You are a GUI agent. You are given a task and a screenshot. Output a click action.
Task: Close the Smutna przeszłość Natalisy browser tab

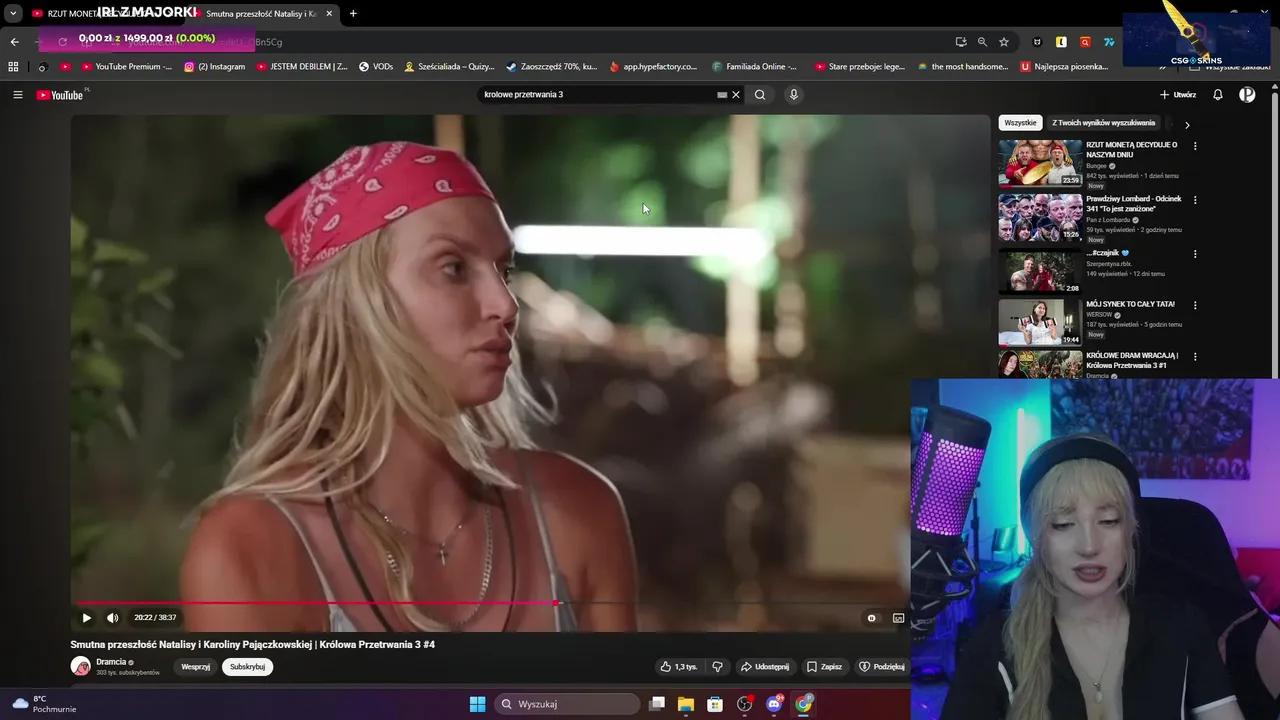[x=329, y=14]
